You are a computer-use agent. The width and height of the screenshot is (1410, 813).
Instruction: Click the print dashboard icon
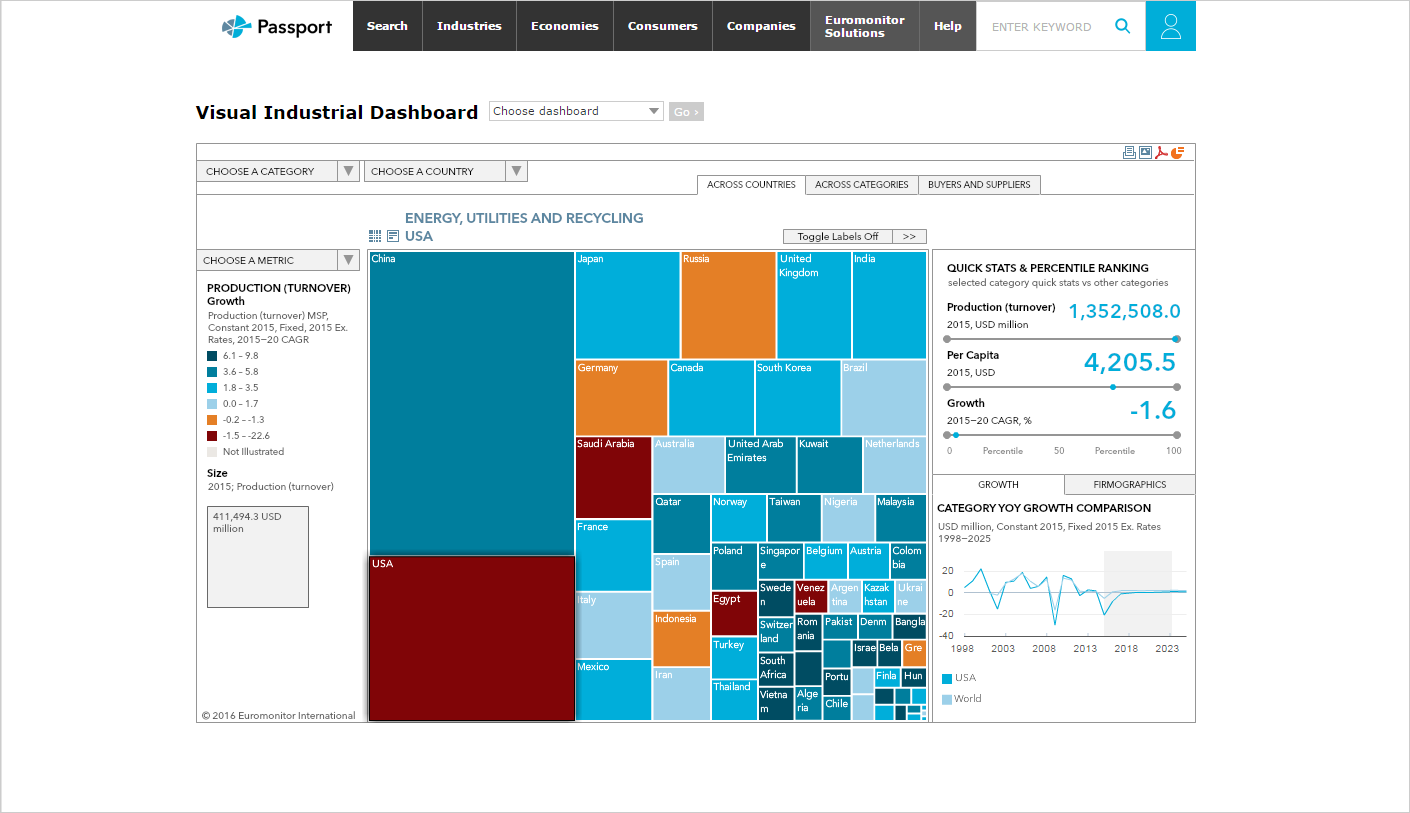[1129, 152]
